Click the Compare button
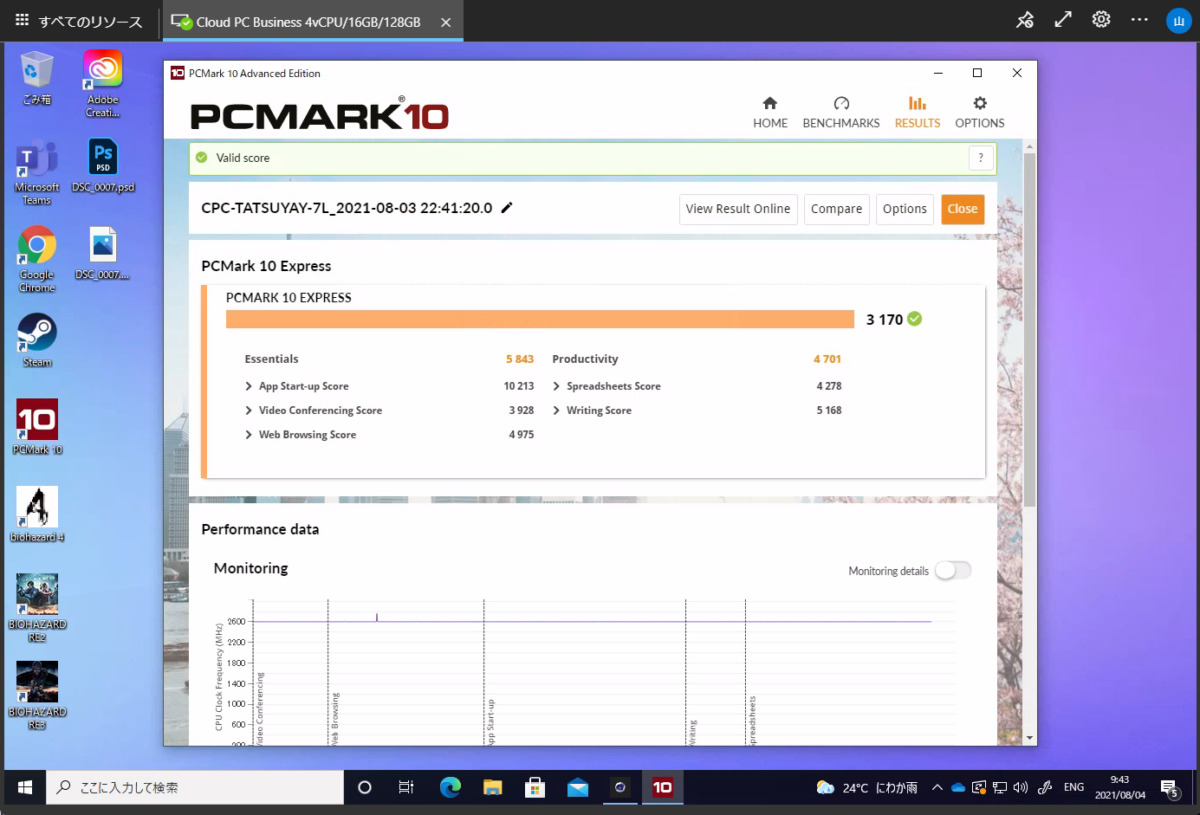The image size is (1200, 815). click(x=836, y=209)
